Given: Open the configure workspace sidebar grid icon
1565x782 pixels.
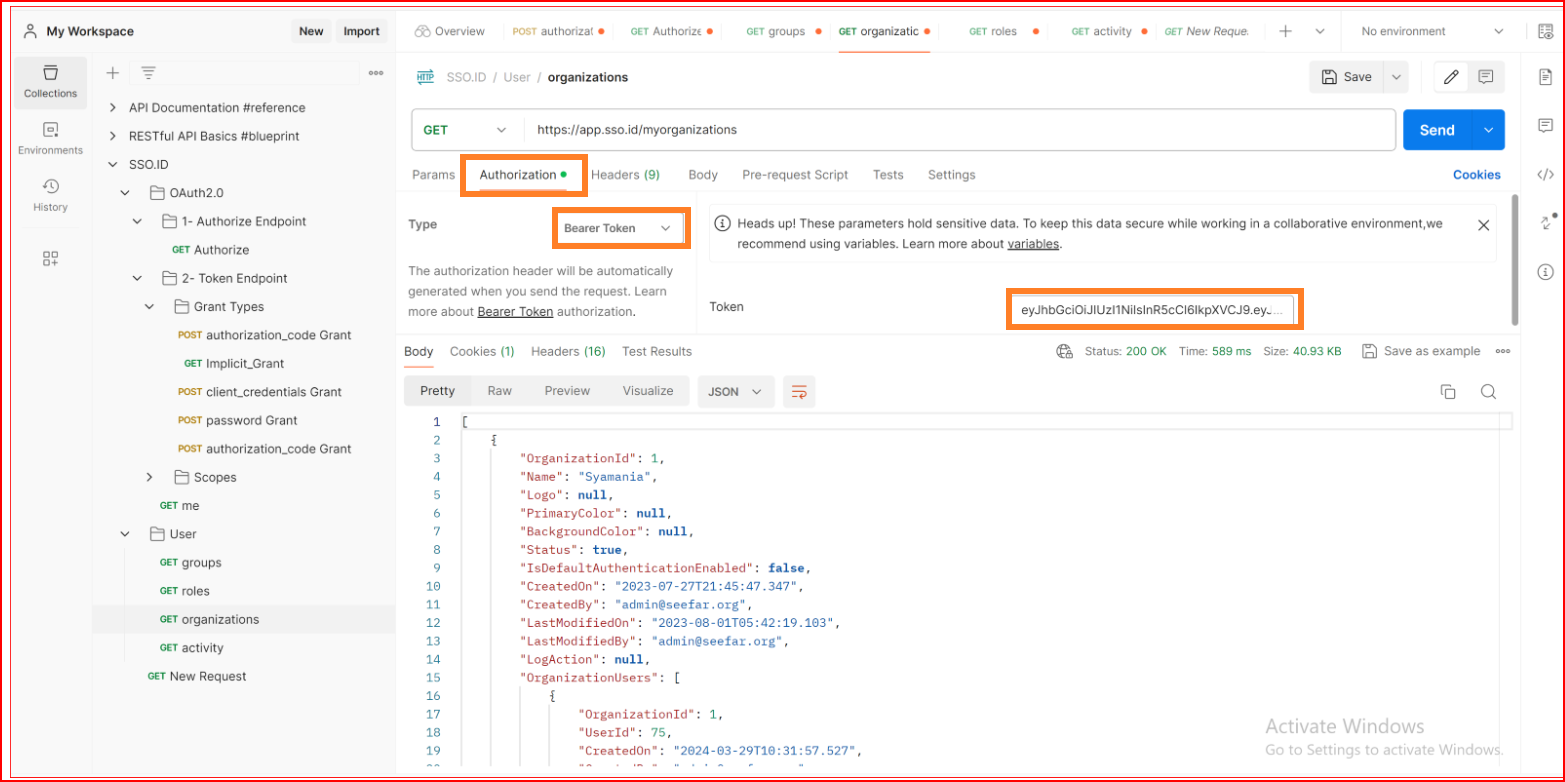Looking at the screenshot, I should pos(50,259).
